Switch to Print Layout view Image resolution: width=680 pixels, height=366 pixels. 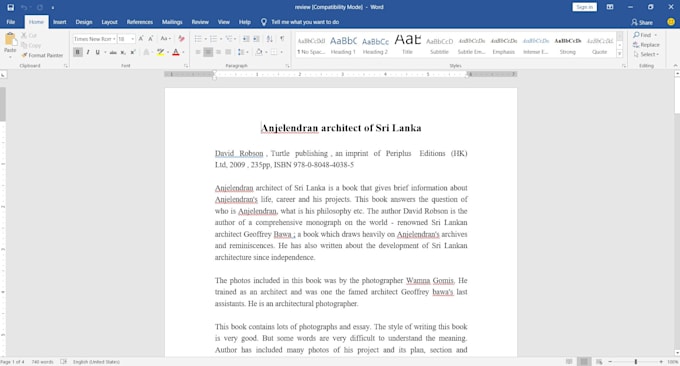click(584, 362)
